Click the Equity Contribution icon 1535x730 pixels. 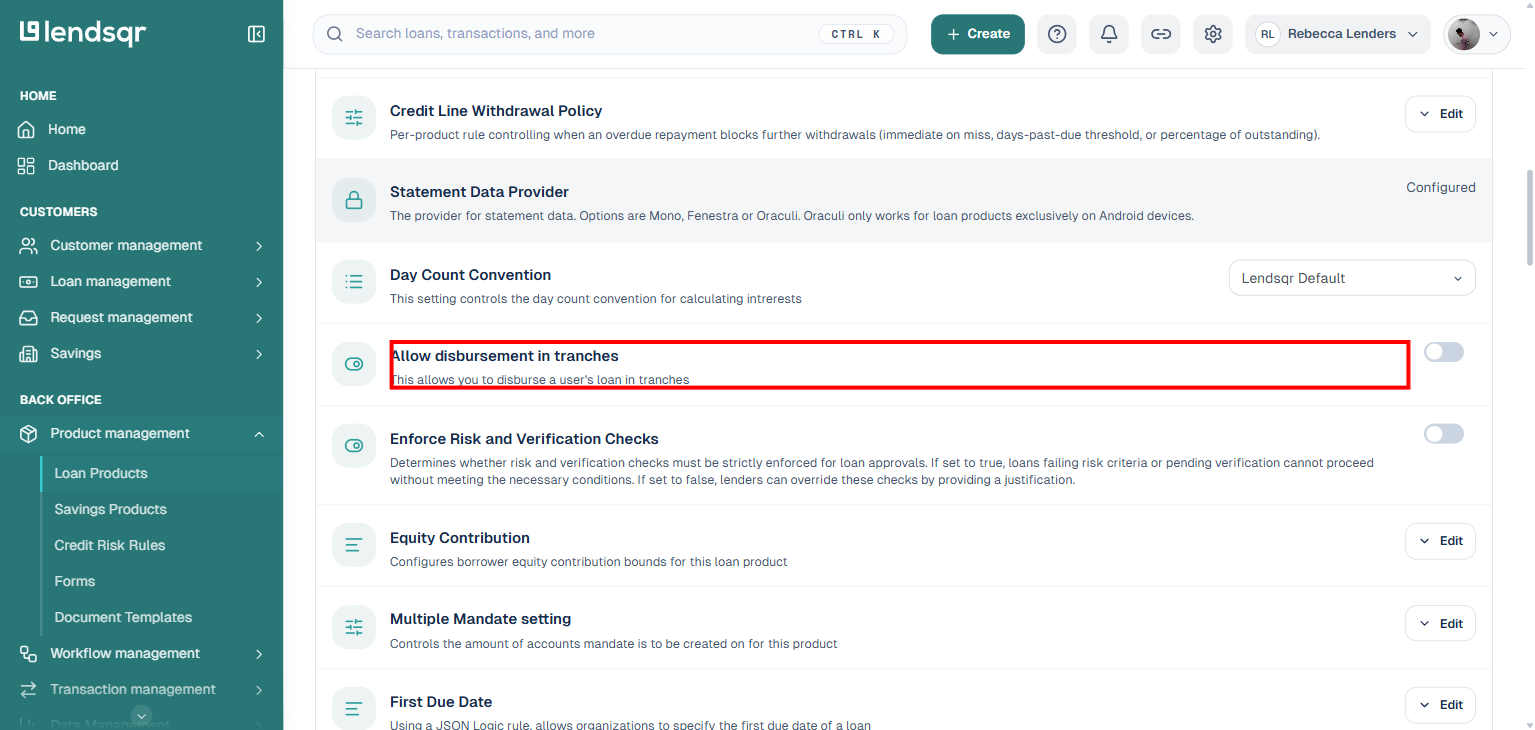point(354,545)
